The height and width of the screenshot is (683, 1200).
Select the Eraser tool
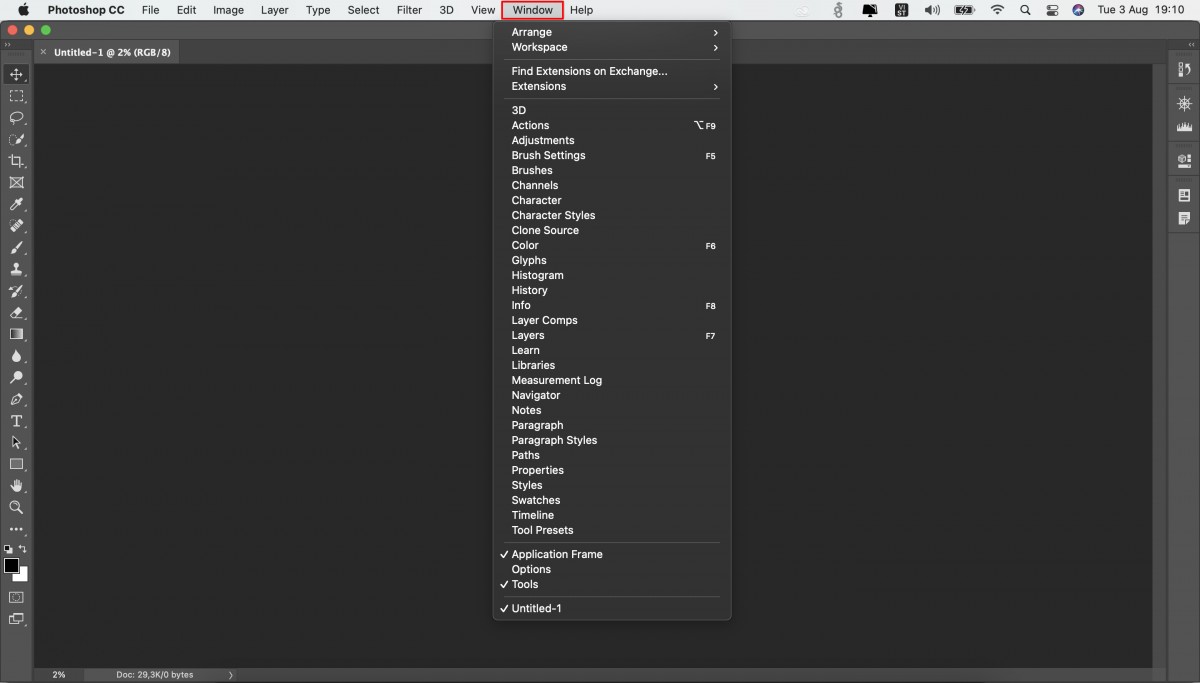coord(16,313)
